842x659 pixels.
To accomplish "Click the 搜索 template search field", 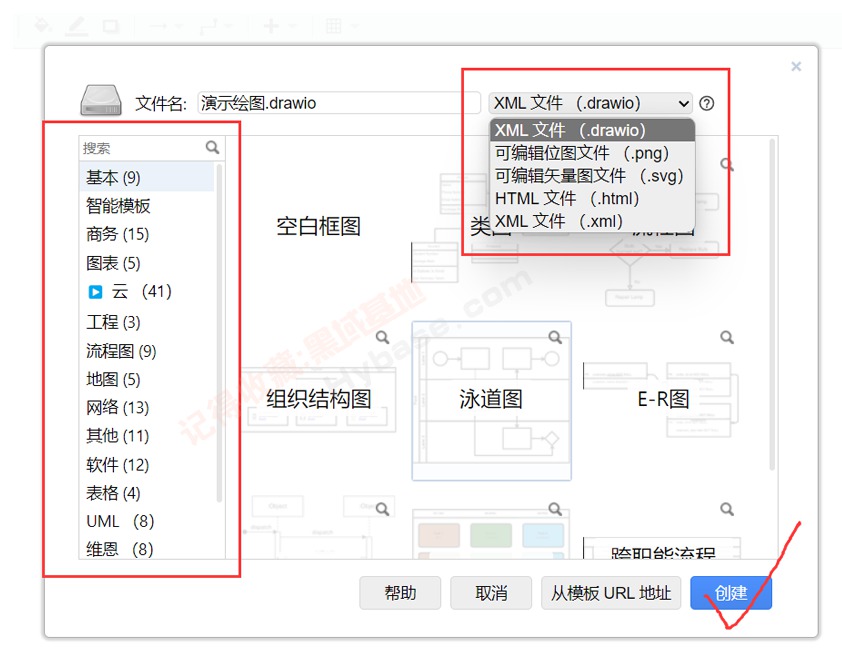I will click(x=142, y=148).
